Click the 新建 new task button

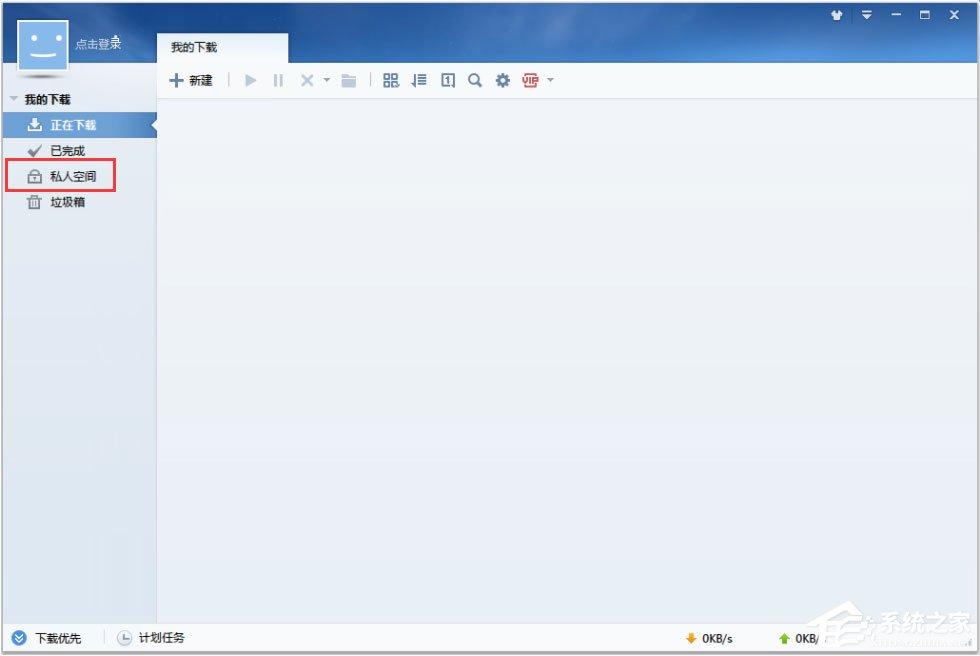(x=191, y=81)
